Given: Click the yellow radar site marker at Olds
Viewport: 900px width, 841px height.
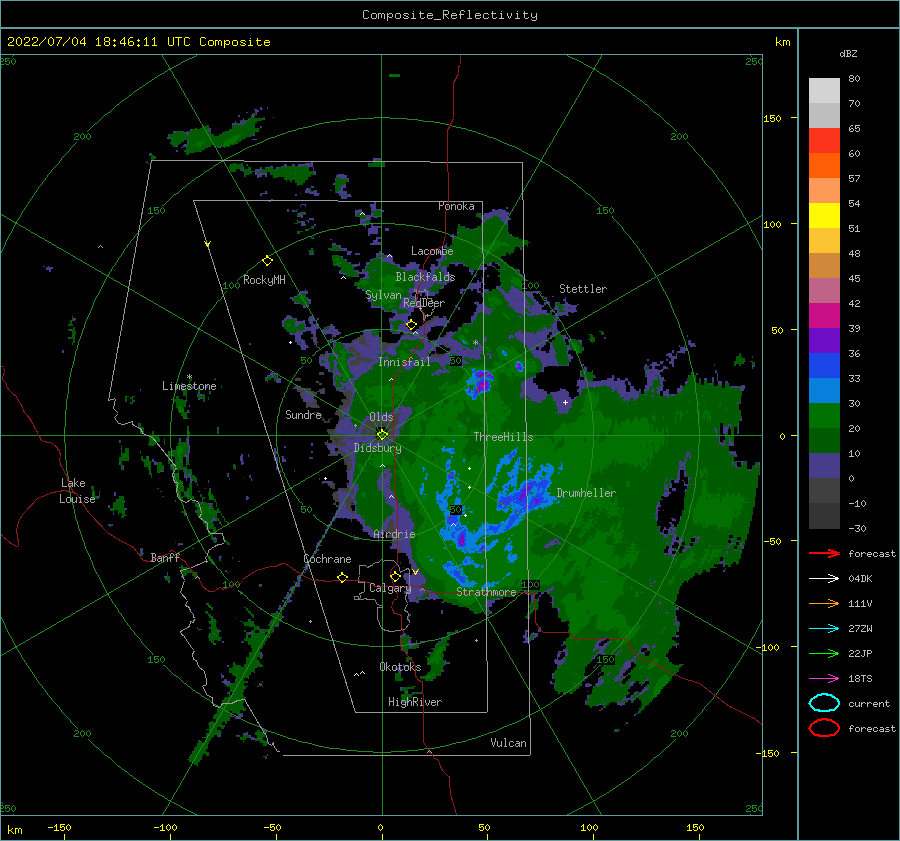Looking at the screenshot, I should pos(382,435).
